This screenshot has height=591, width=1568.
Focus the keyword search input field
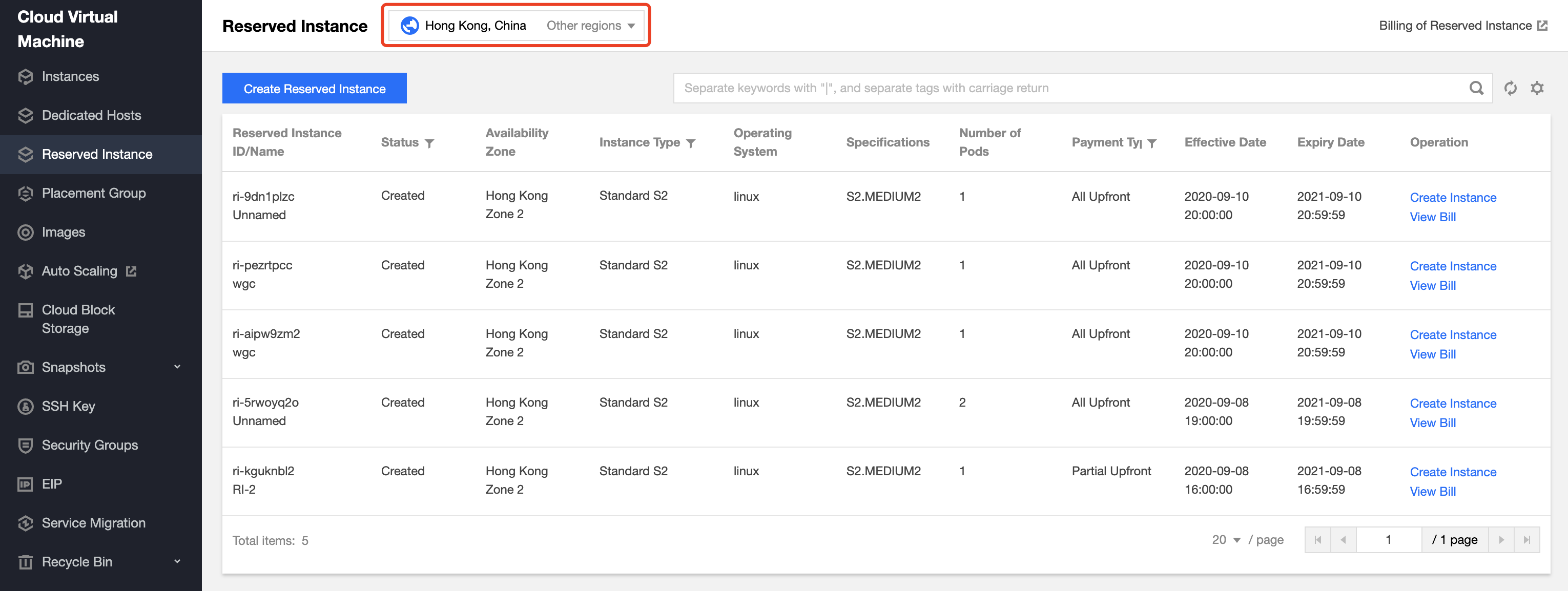[x=1065, y=88]
